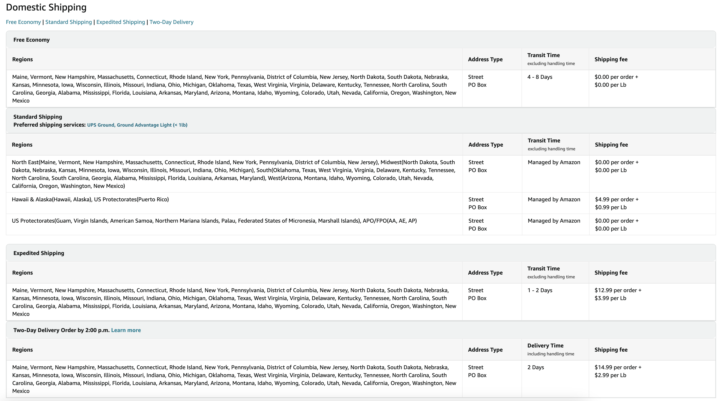Click the $9.99 per order US Protectorates fee
720x401 pixels.
click(617, 220)
